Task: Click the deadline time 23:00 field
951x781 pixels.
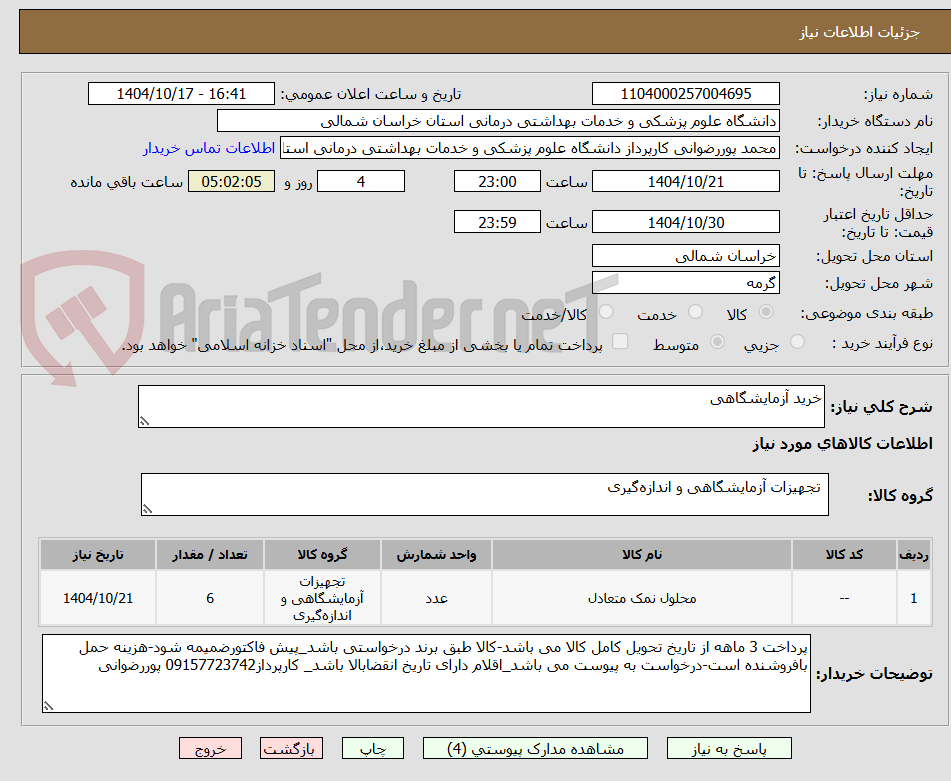Action: coord(497,181)
